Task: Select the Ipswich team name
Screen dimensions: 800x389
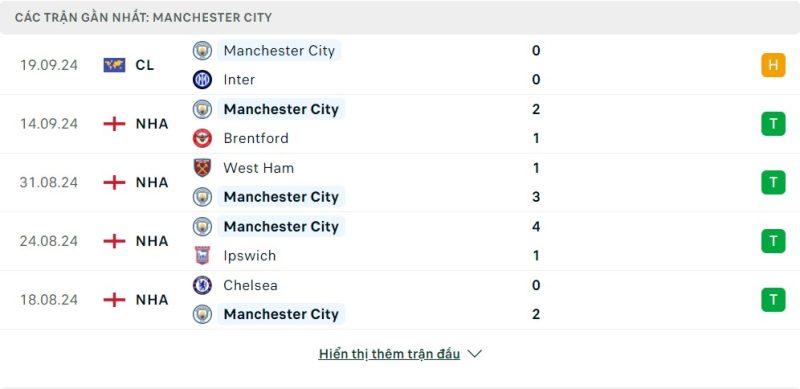Action: tap(249, 255)
